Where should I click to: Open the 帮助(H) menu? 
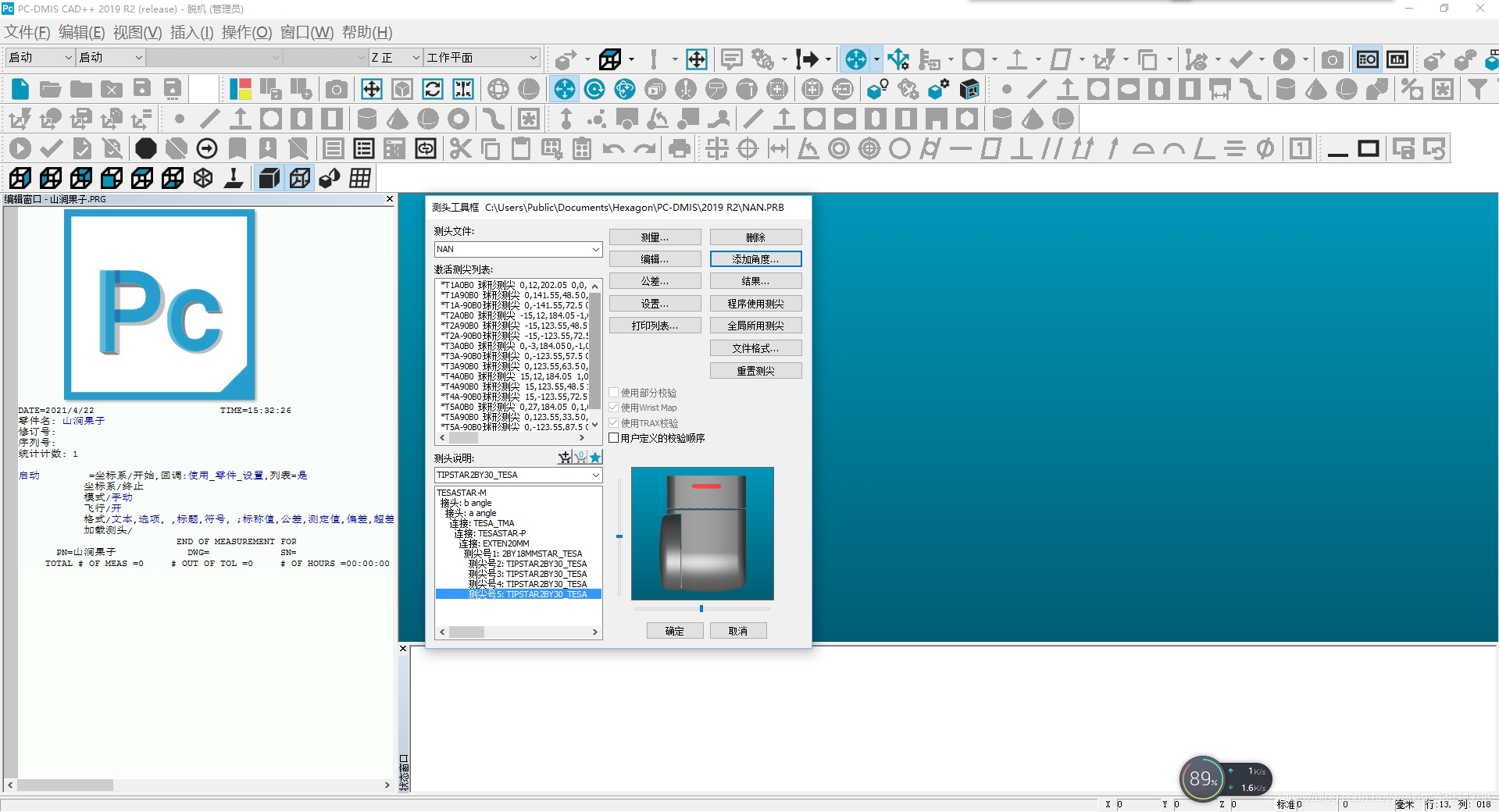[x=367, y=33]
